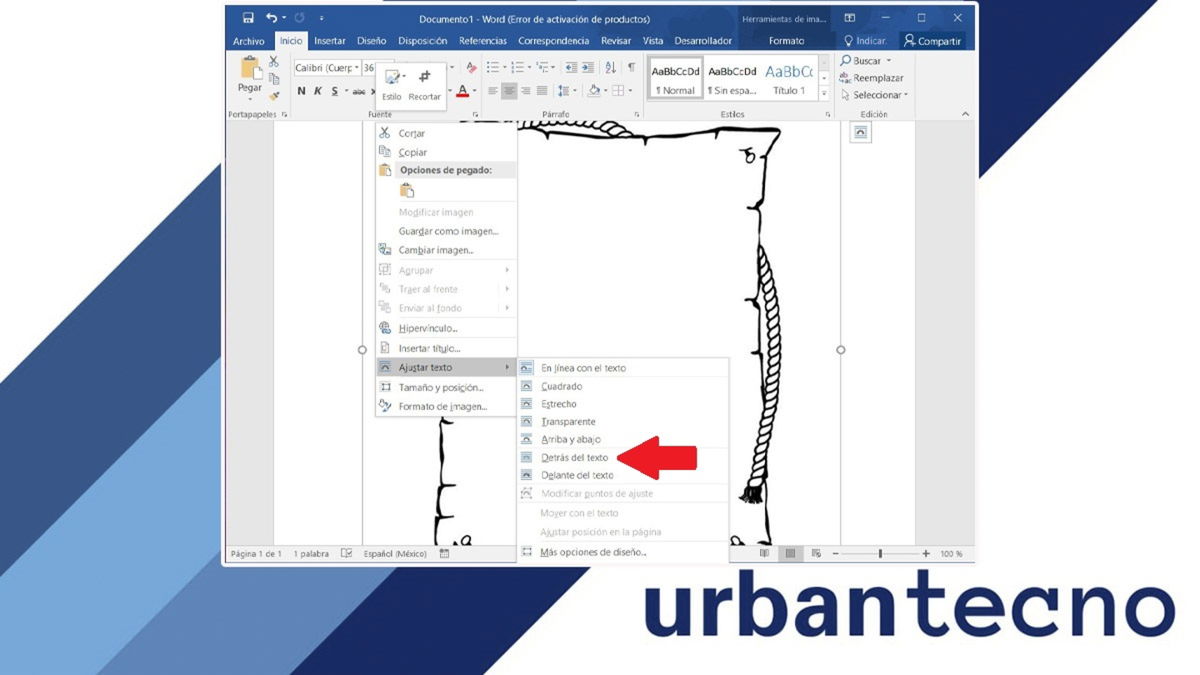Click the Compartir button
Screen dimensions: 1200x675
pyautogui.click(x=932, y=41)
